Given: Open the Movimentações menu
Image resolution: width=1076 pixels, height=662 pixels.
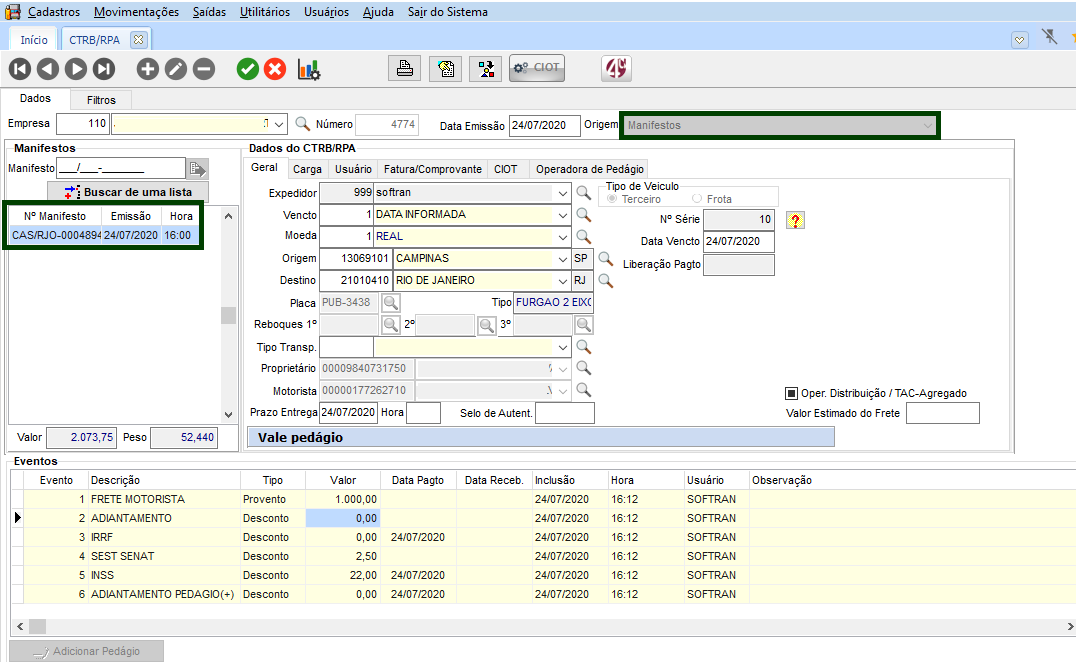Looking at the screenshot, I should (136, 12).
